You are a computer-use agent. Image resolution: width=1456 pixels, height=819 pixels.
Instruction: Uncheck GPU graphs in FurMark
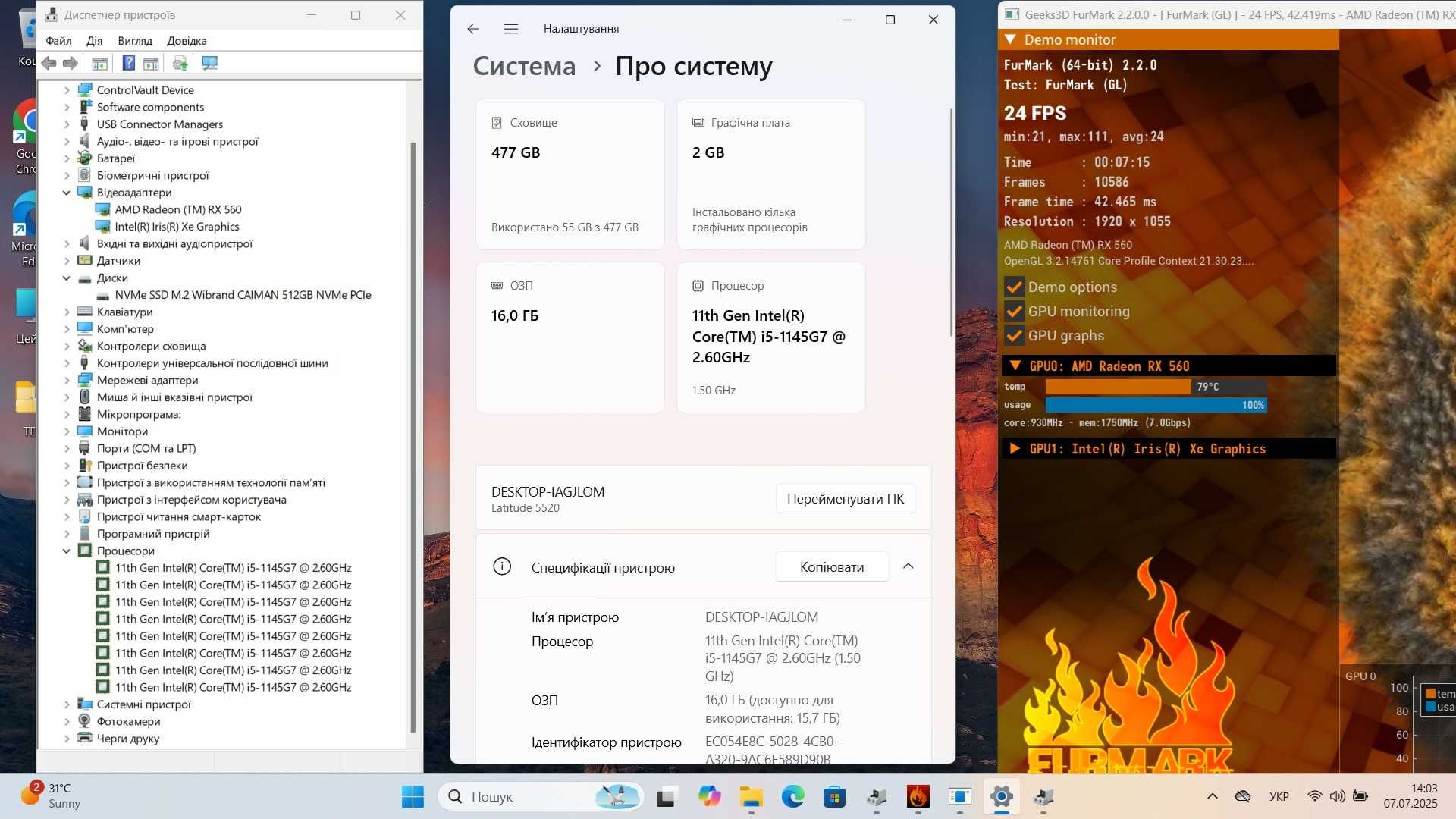pos(1014,336)
